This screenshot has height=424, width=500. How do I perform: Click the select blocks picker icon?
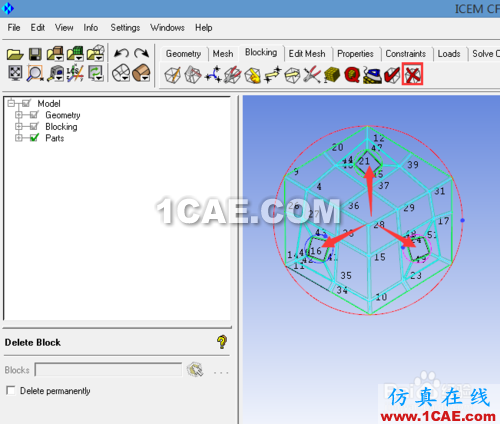pyautogui.click(x=195, y=370)
